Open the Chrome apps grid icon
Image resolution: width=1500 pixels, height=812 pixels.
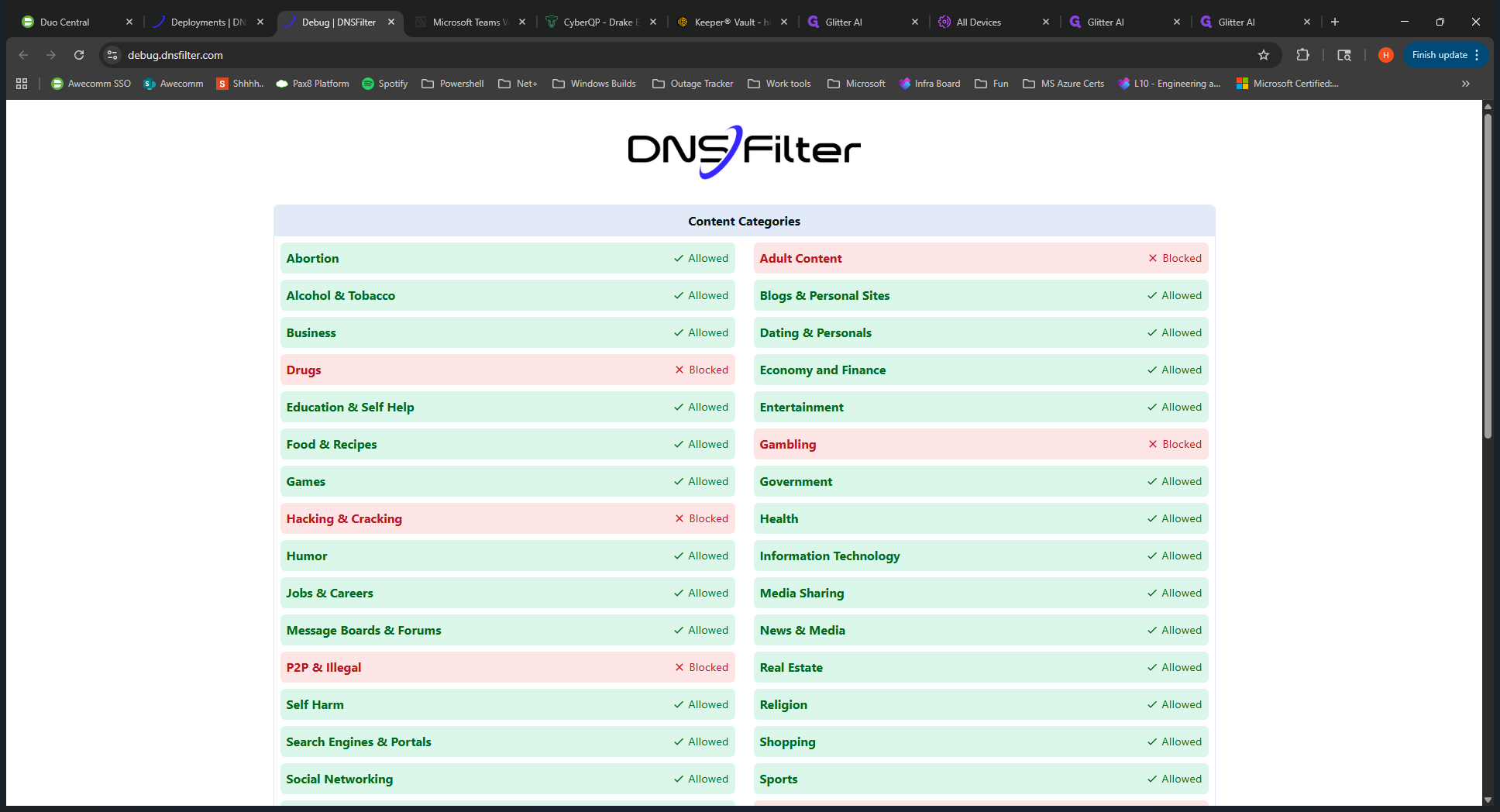coord(22,84)
